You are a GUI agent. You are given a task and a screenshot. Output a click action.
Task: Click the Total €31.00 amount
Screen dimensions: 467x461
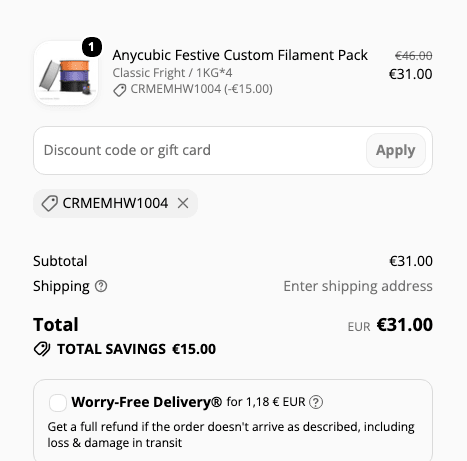(405, 325)
